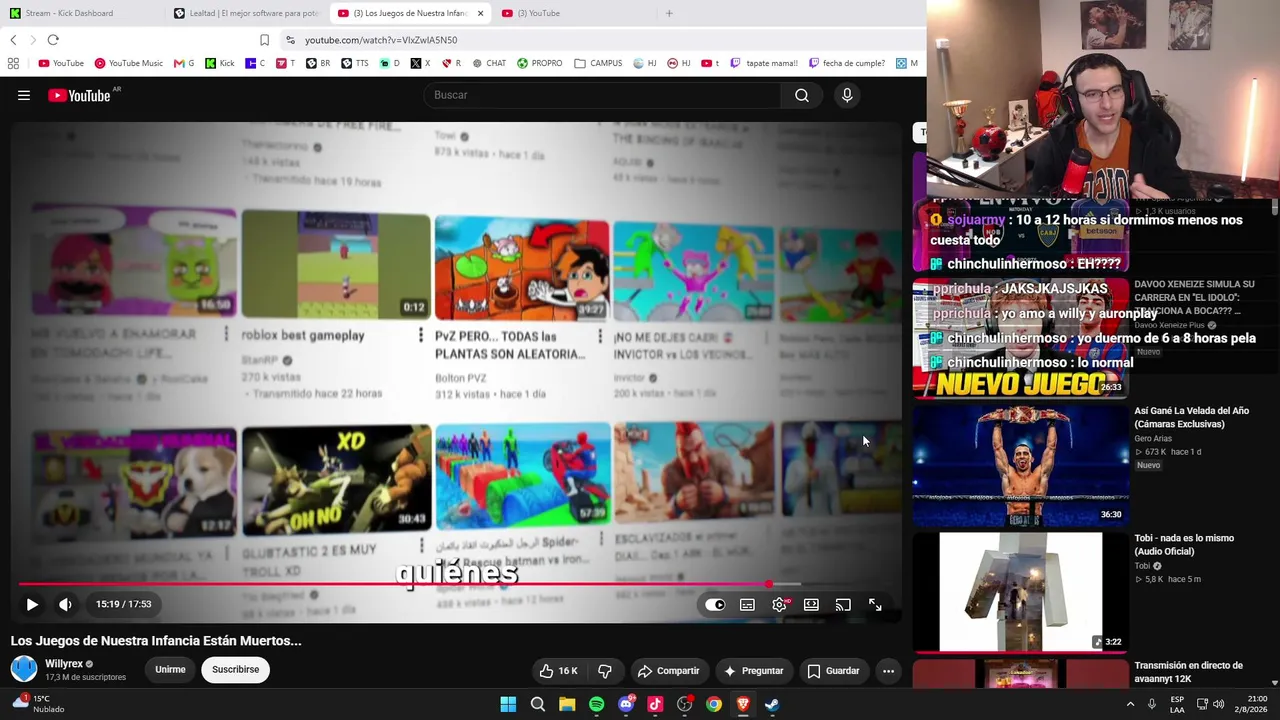Image resolution: width=1280 pixels, height=720 pixels.
Task: Open 'Así Gané La Velada del Año' title
Action: point(1191,417)
